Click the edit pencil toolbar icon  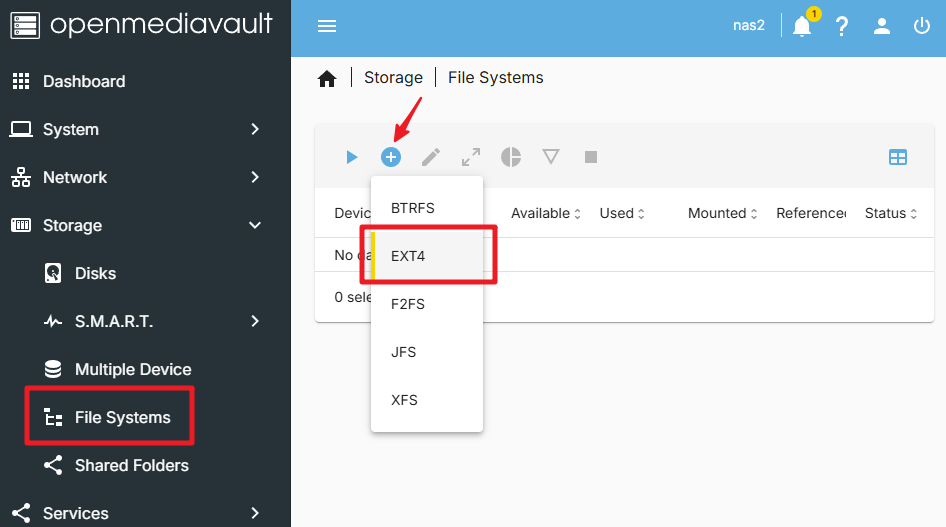(431, 157)
